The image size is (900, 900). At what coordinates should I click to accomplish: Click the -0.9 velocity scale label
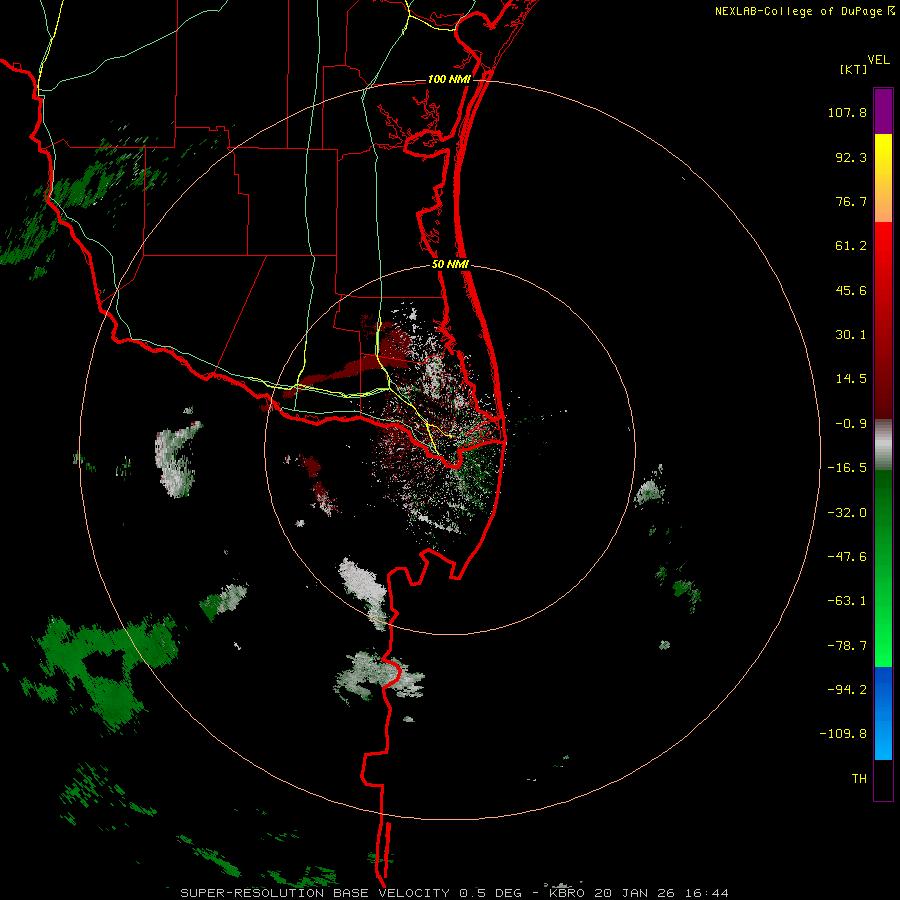coord(851,424)
